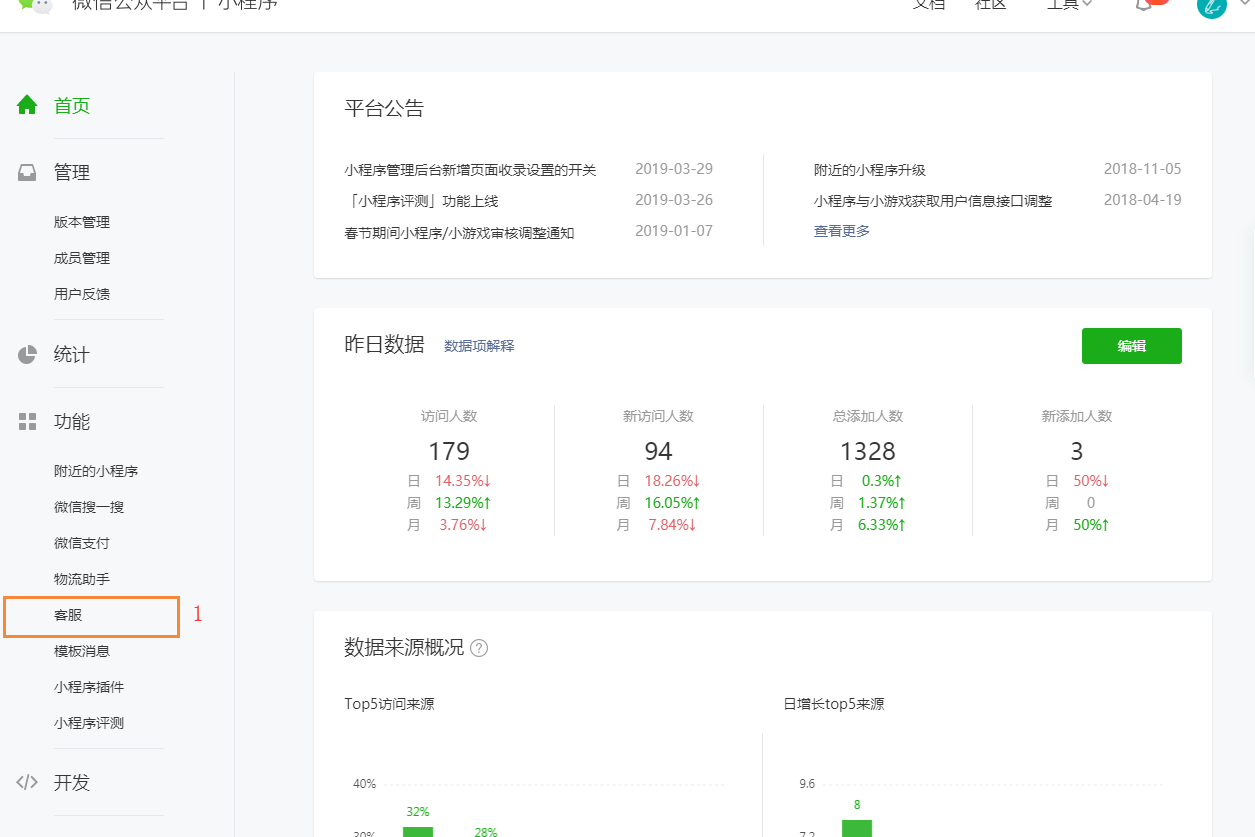Click the 统计 pie chart icon
This screenshot has height=837, width=1255.
(x=27, y=355)
